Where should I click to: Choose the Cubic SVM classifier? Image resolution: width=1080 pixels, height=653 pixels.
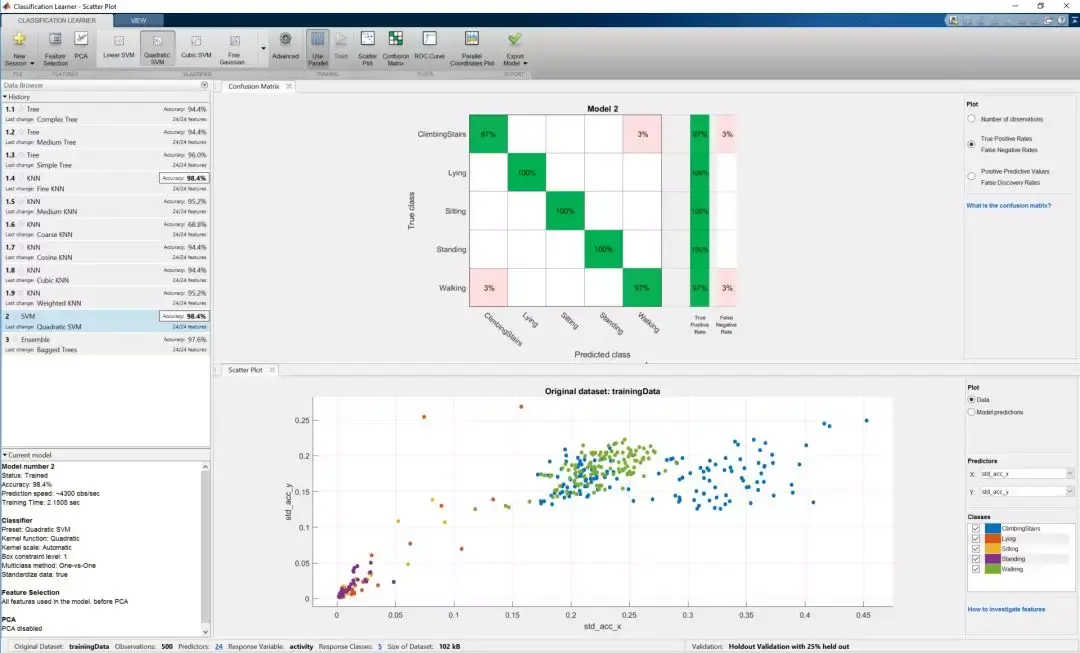click(195, 48)
